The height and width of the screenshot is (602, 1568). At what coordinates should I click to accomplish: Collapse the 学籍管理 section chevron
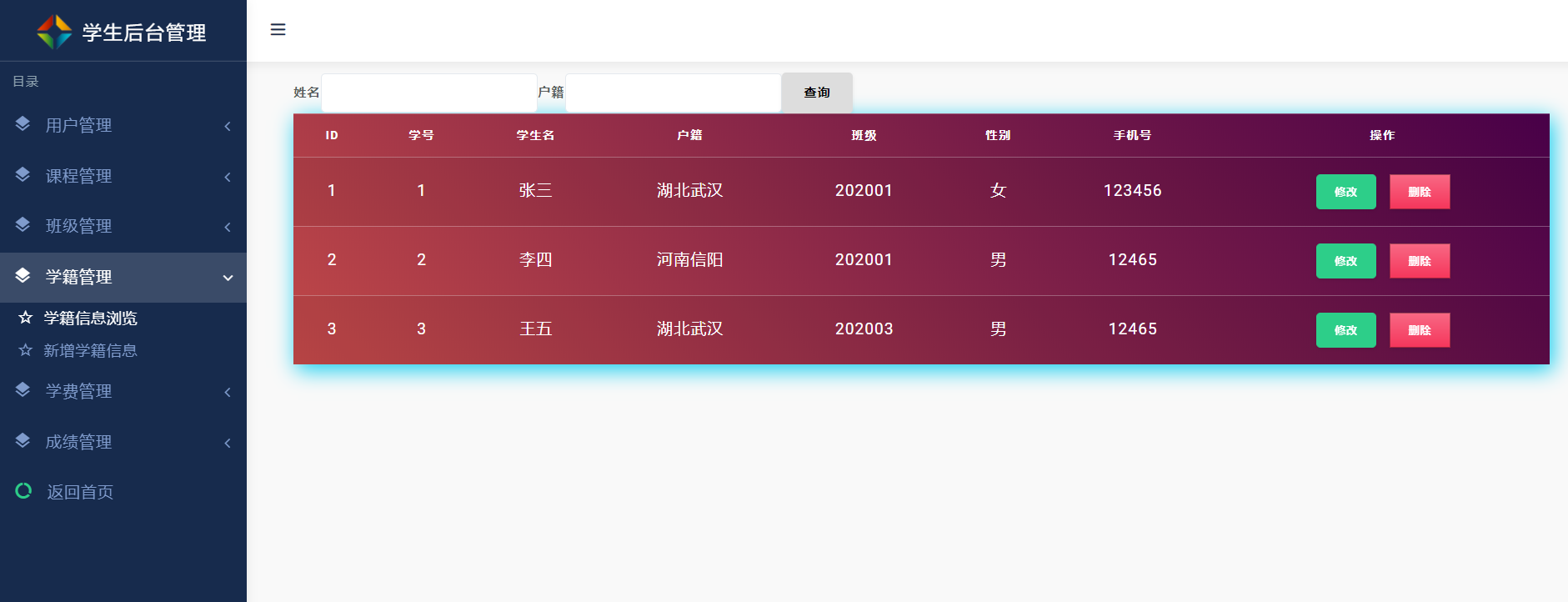228,278
